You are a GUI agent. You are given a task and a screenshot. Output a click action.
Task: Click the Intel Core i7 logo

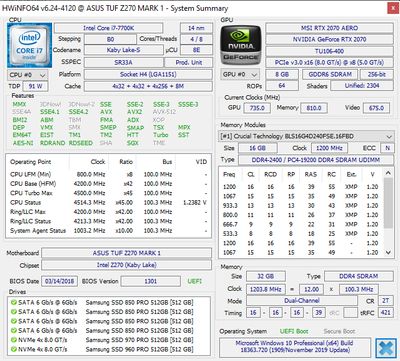(30, 45)
